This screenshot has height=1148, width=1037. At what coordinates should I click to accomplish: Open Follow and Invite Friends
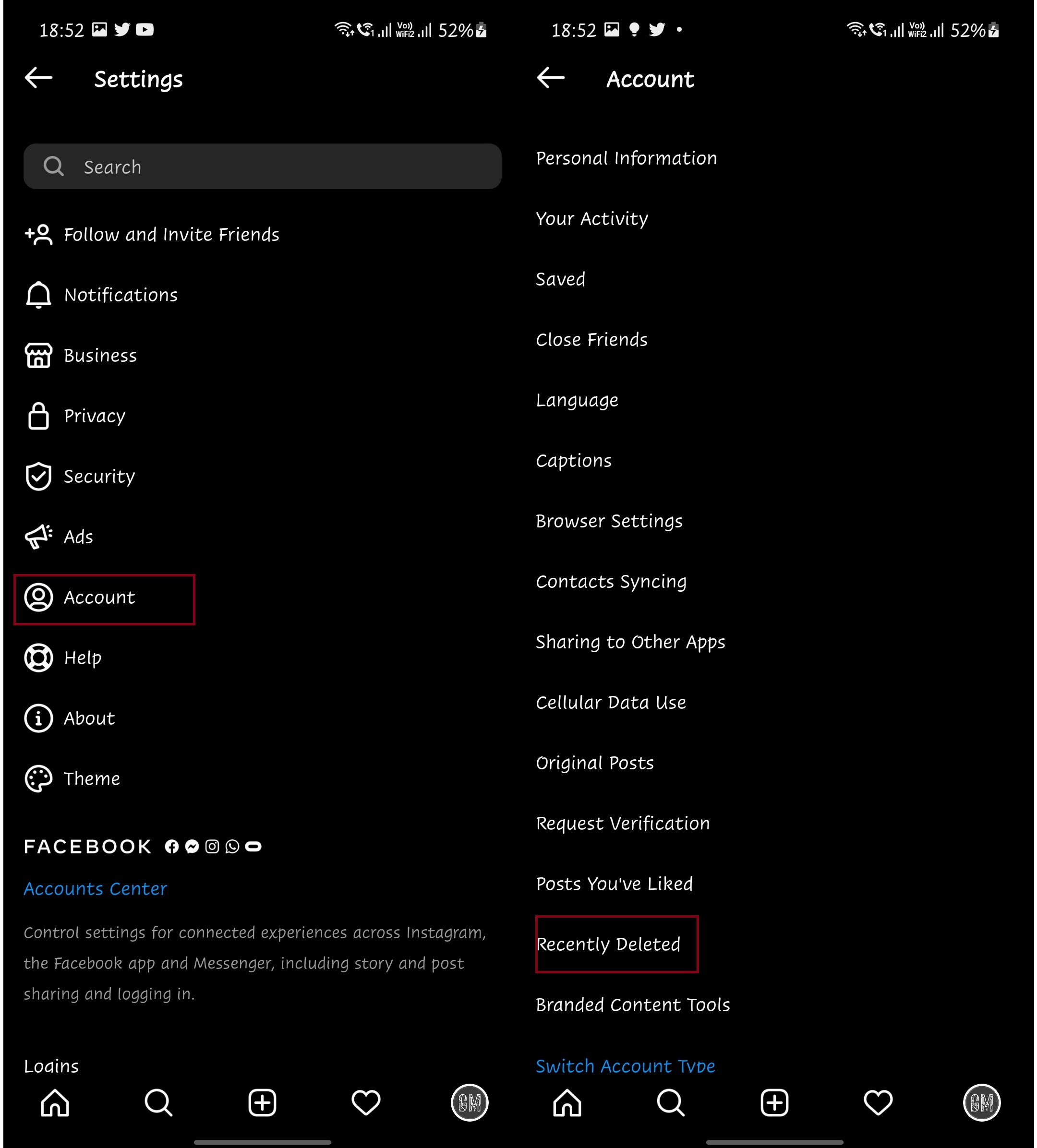pyautogui.click(x=171, y=235)
